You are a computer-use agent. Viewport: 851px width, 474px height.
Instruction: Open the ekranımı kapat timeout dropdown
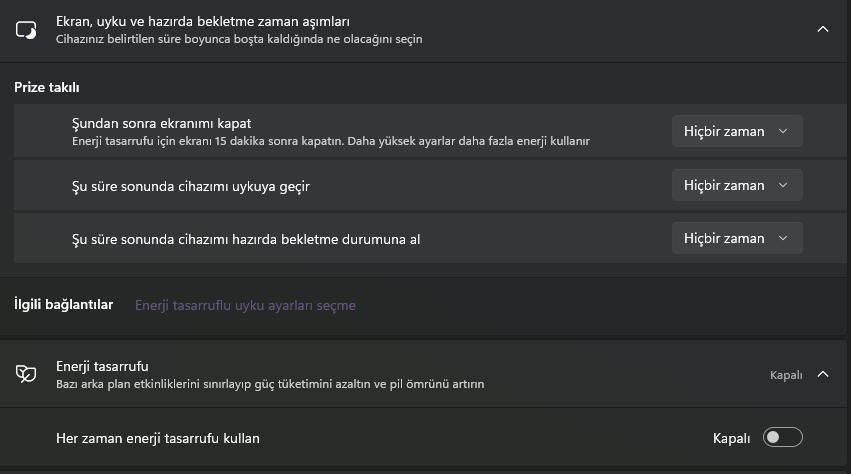(737, 131)
